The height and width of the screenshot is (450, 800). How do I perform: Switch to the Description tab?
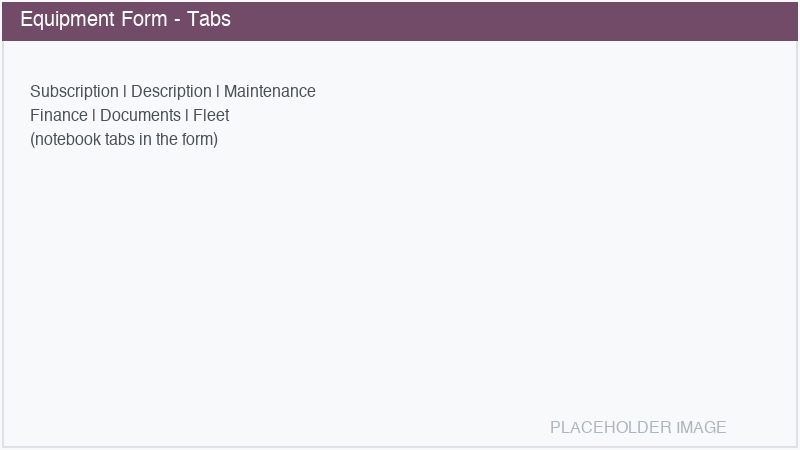[x=171, y=91]
